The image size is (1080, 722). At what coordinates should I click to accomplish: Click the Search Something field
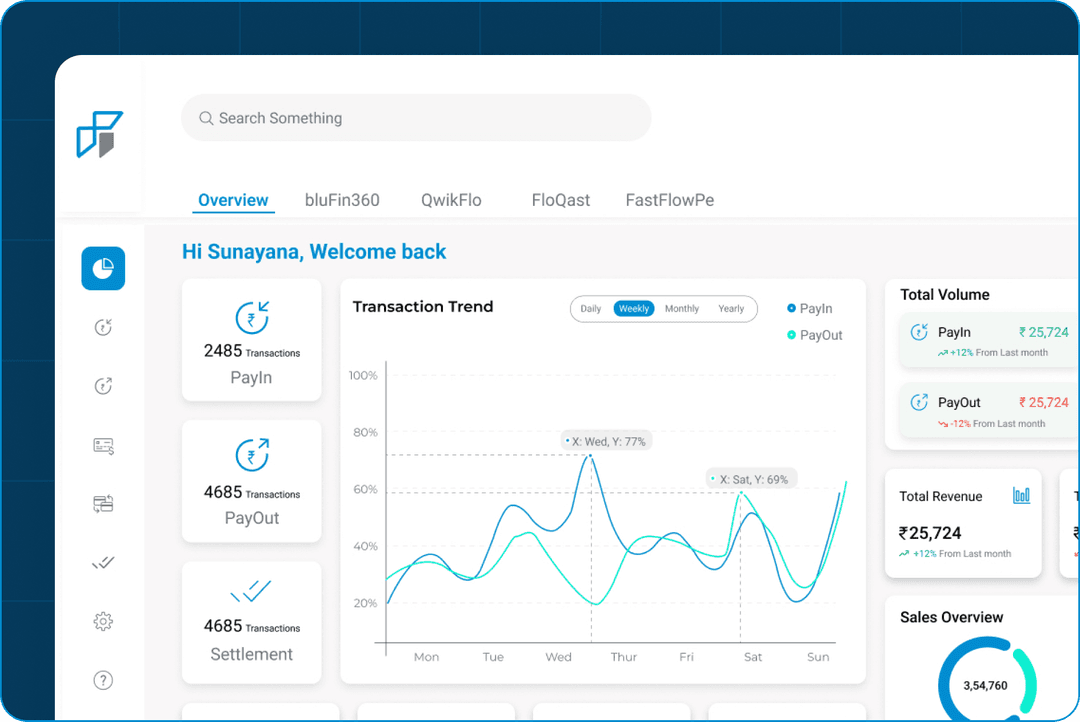[x=416, y=118]
